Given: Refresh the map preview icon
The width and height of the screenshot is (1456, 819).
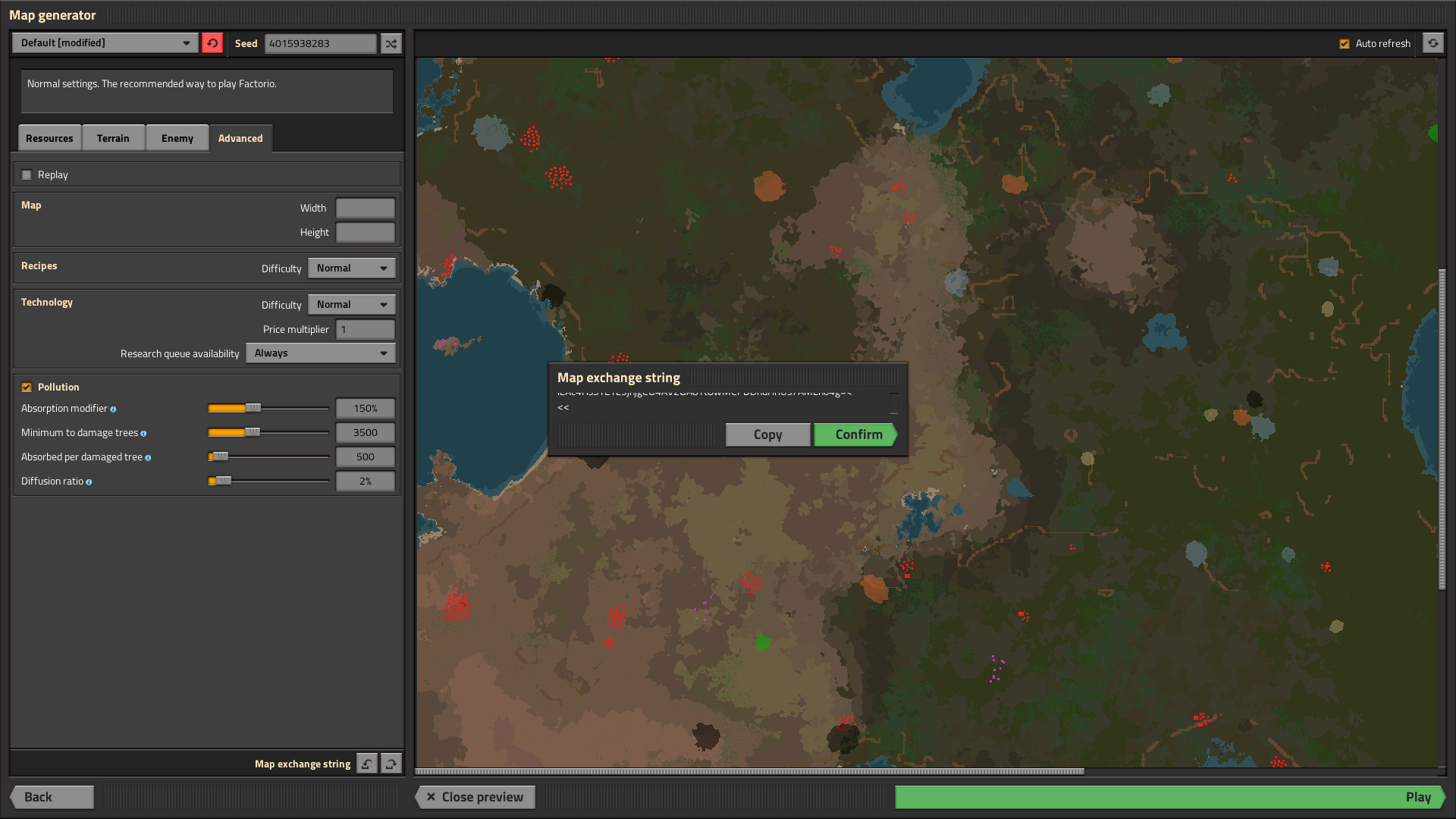Looking at the screenshot, I should tap(1432, 43).
